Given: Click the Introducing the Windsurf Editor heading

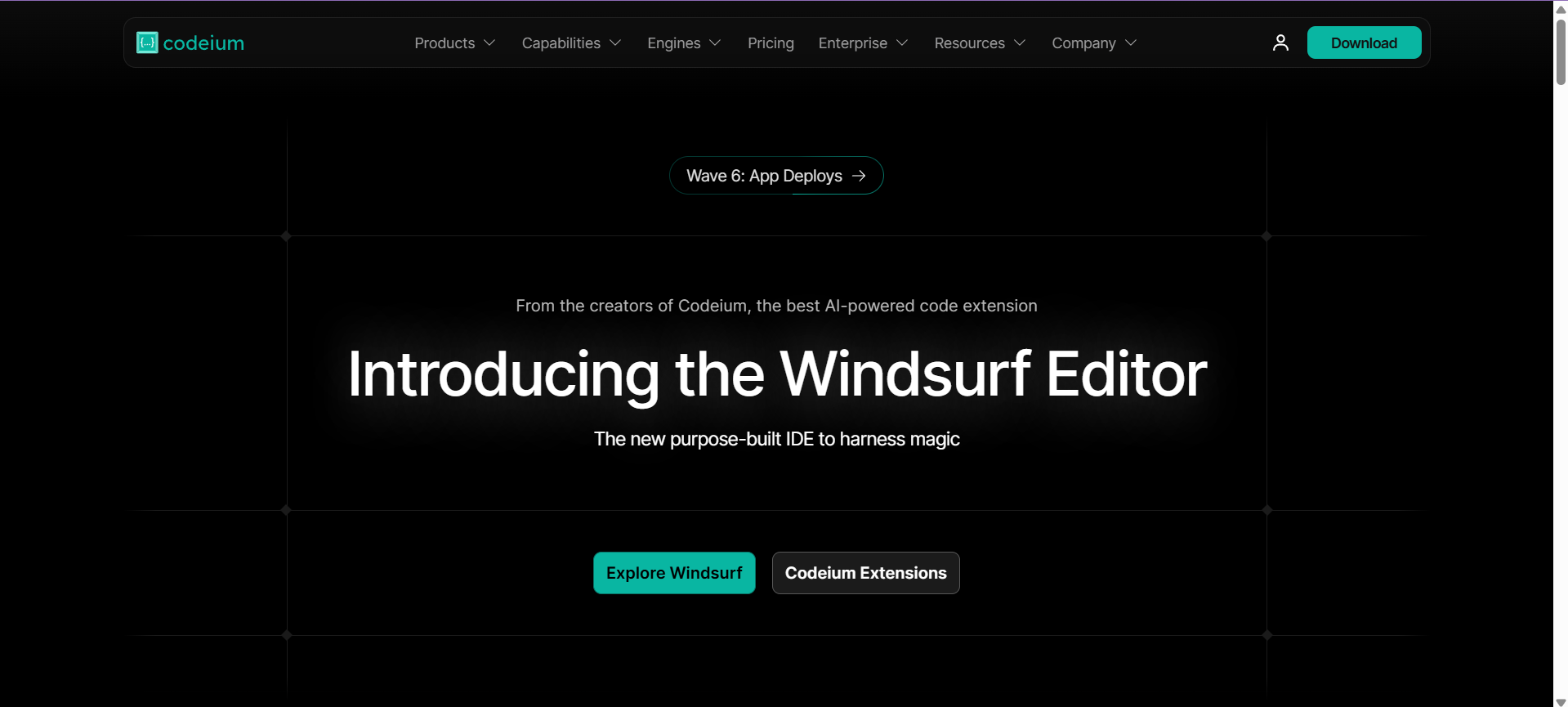Looking at the screenshot, I should click(x=777, y=374).
